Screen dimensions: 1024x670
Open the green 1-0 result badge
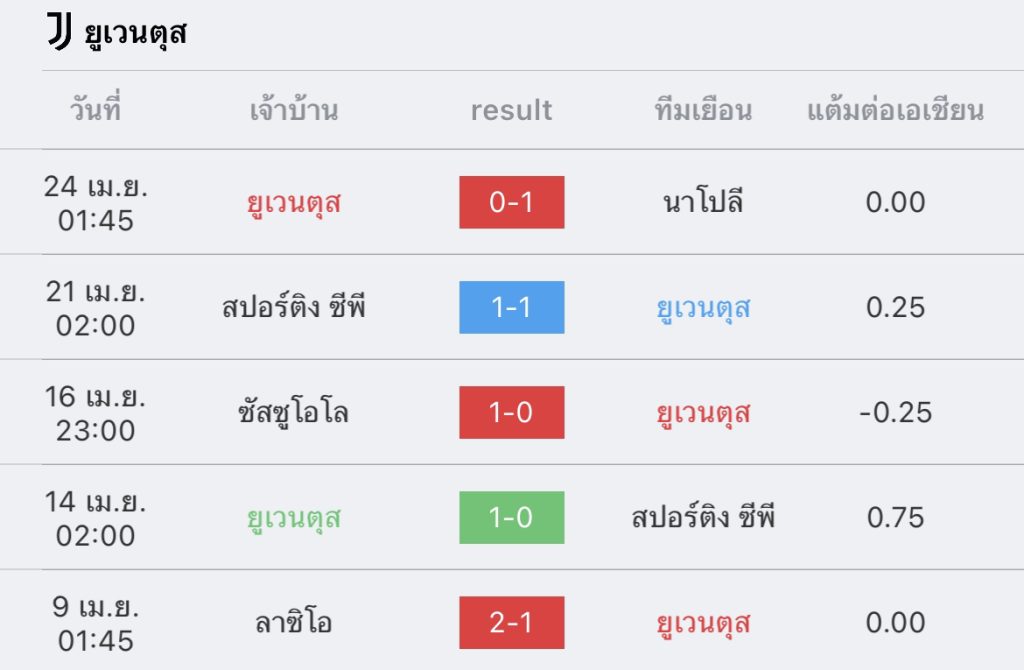(511, 517)
